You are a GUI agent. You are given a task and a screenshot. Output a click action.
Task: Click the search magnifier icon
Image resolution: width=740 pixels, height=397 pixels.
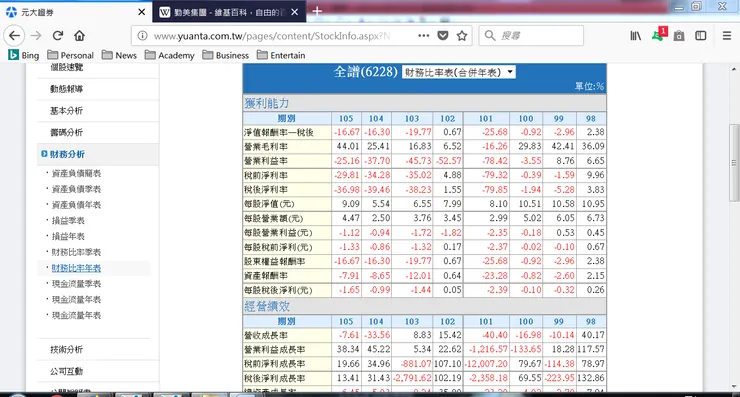pos(490,35)
